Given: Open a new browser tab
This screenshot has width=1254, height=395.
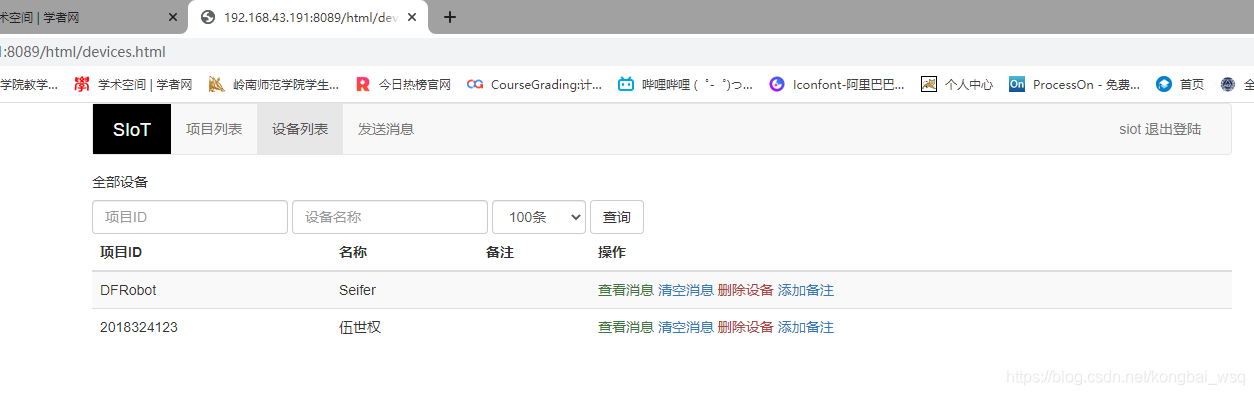Looking at the screenshot, I should point(450,17).
